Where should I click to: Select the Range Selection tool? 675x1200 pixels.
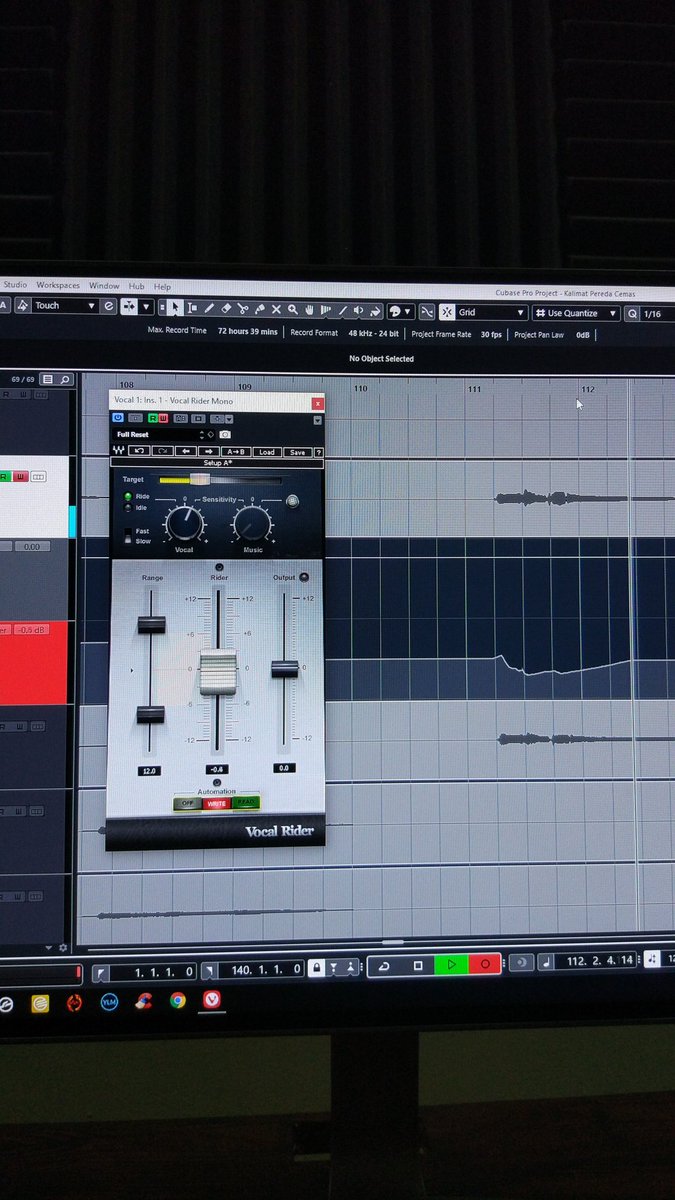click(192, 309)
